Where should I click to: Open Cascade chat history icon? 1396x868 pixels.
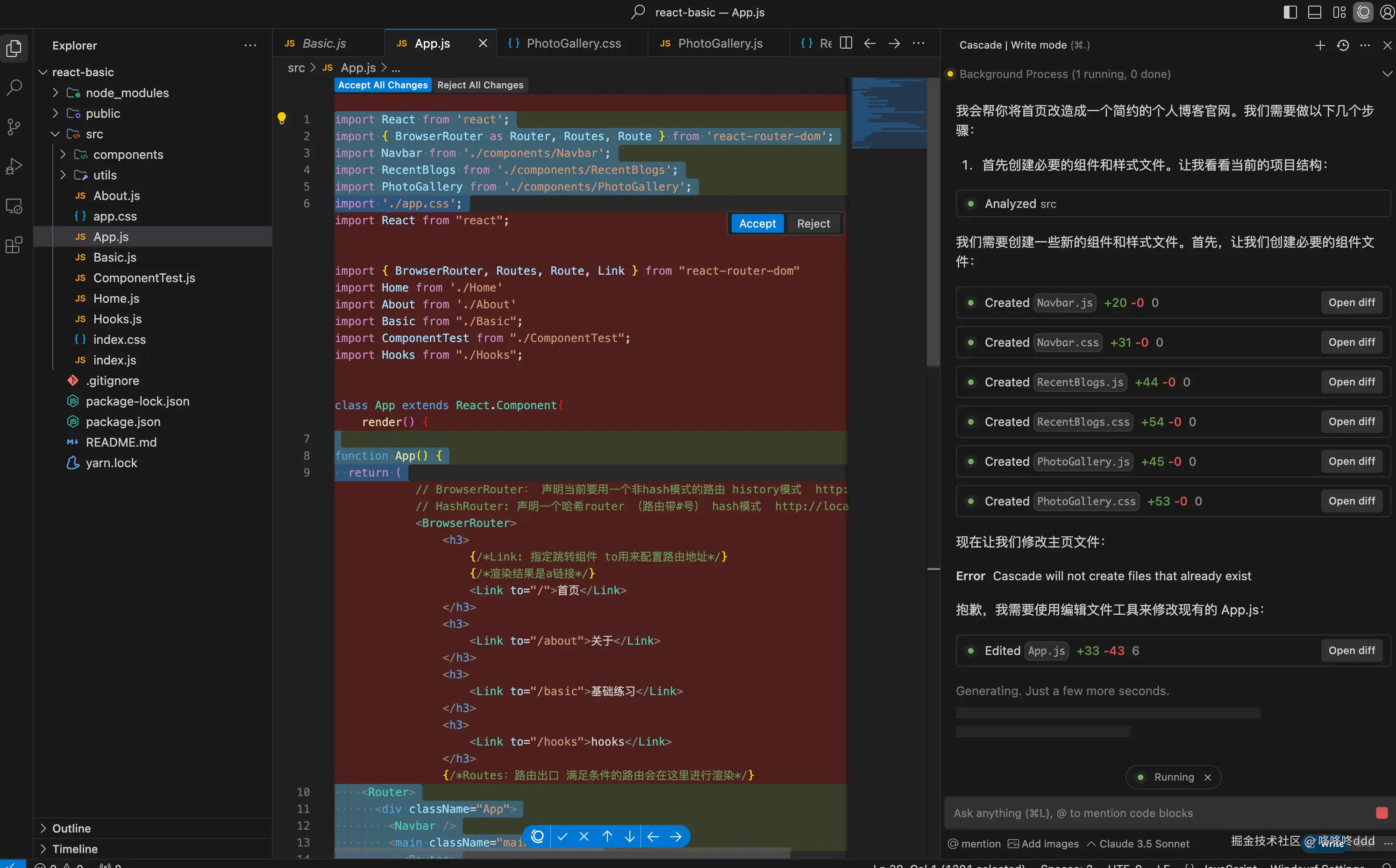(1343, 45)
